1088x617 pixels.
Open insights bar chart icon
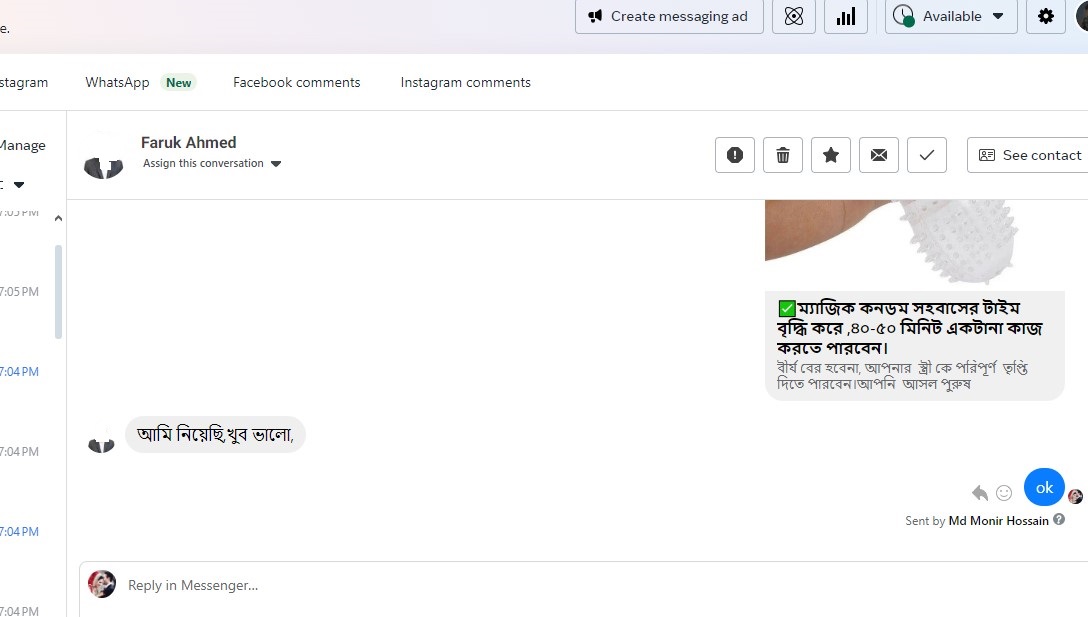click(846, 16)
